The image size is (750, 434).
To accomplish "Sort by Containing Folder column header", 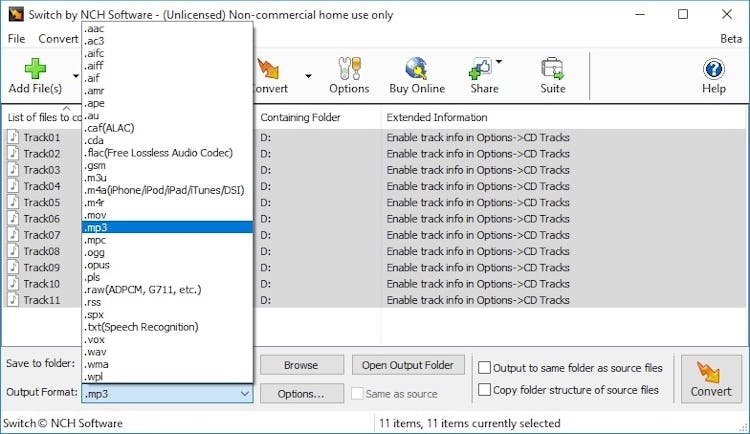I will click(x=300, y=117).
